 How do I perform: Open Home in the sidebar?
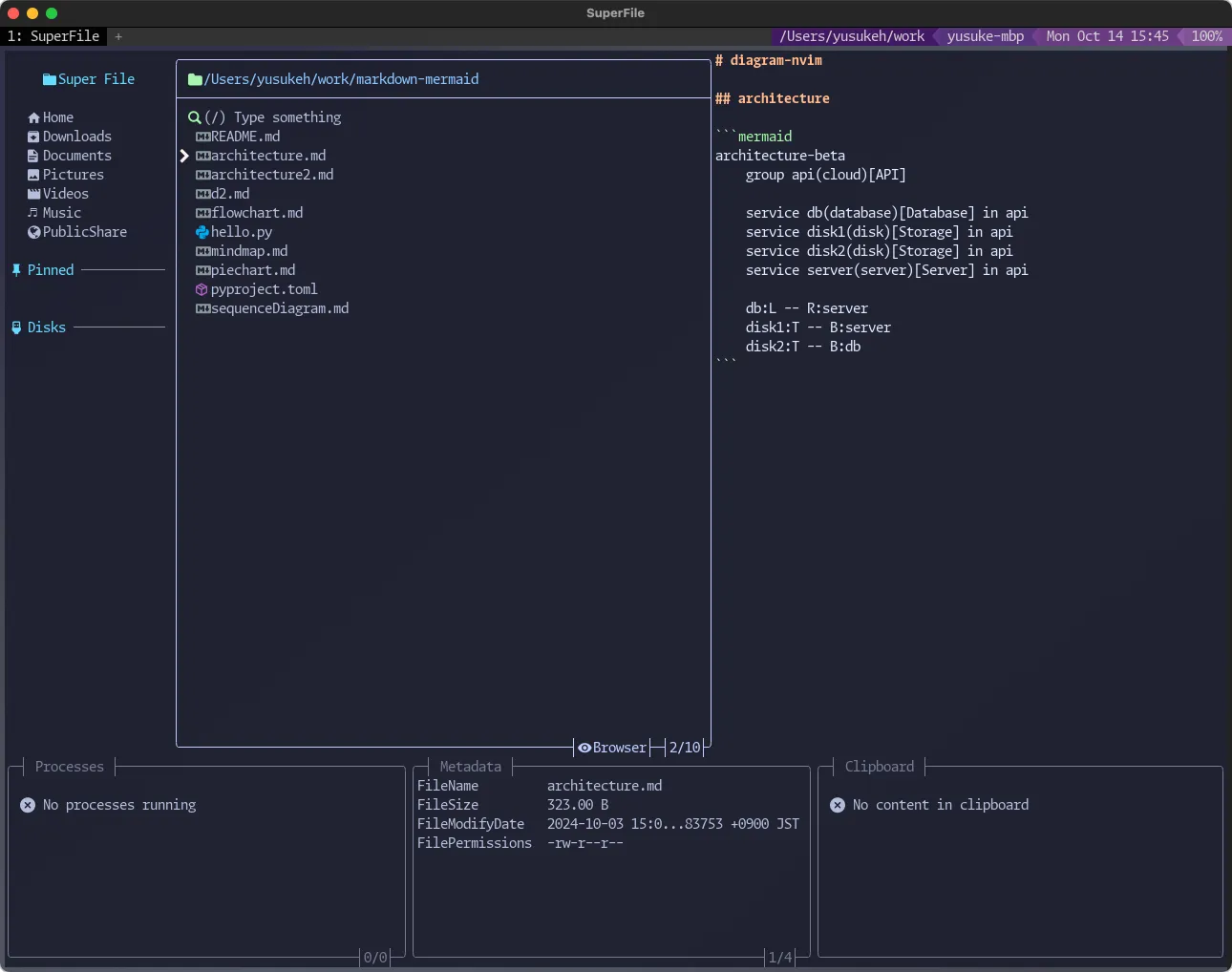(x=58, y=117)
